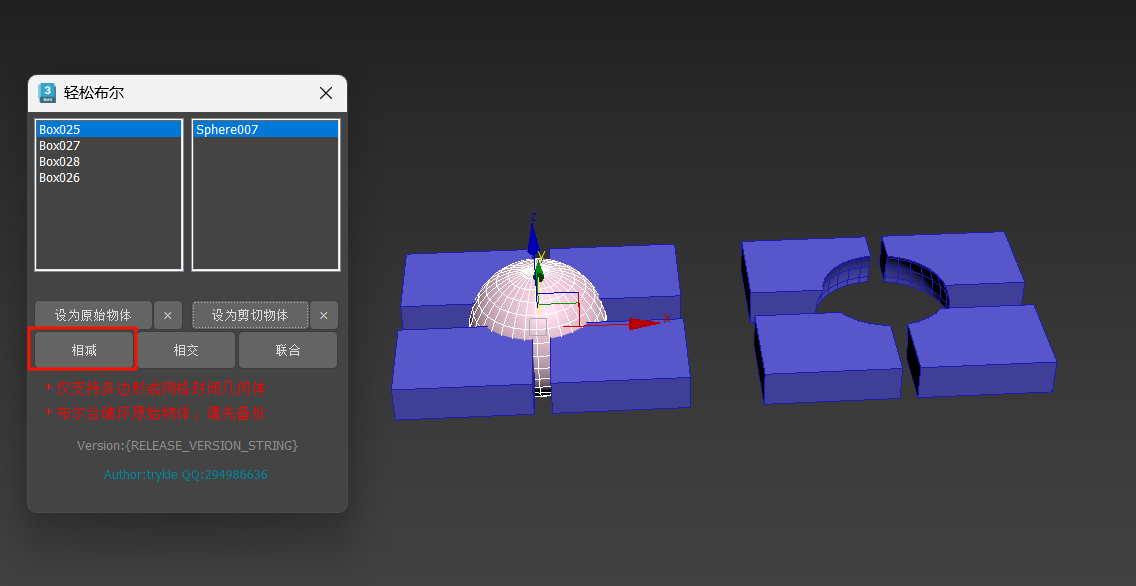This screenshot has height=586, width=1136.
Task: Apply the 联合 union operation
Action: click(x=288, y=350)
